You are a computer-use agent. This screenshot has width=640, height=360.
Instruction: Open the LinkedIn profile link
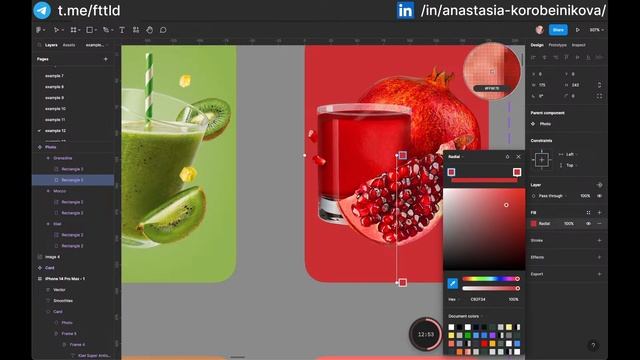coord(513,10)
